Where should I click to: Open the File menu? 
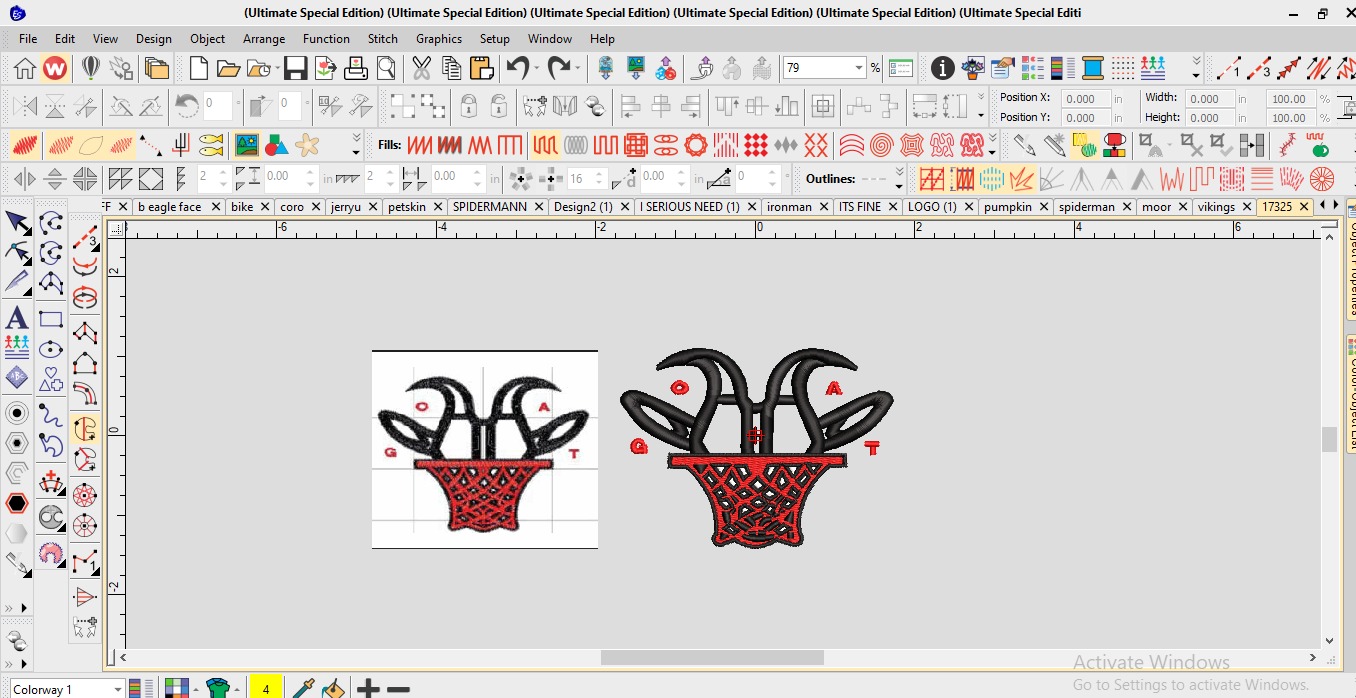[x=28, y=38]
